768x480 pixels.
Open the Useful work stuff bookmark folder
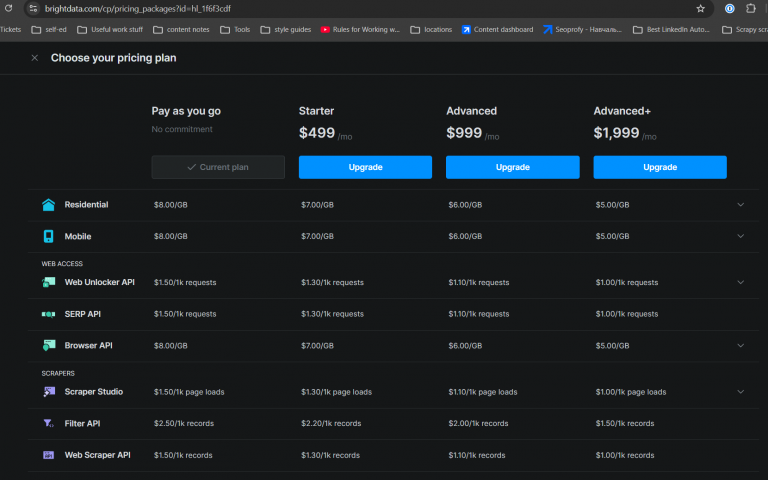(x=110, y=29)
